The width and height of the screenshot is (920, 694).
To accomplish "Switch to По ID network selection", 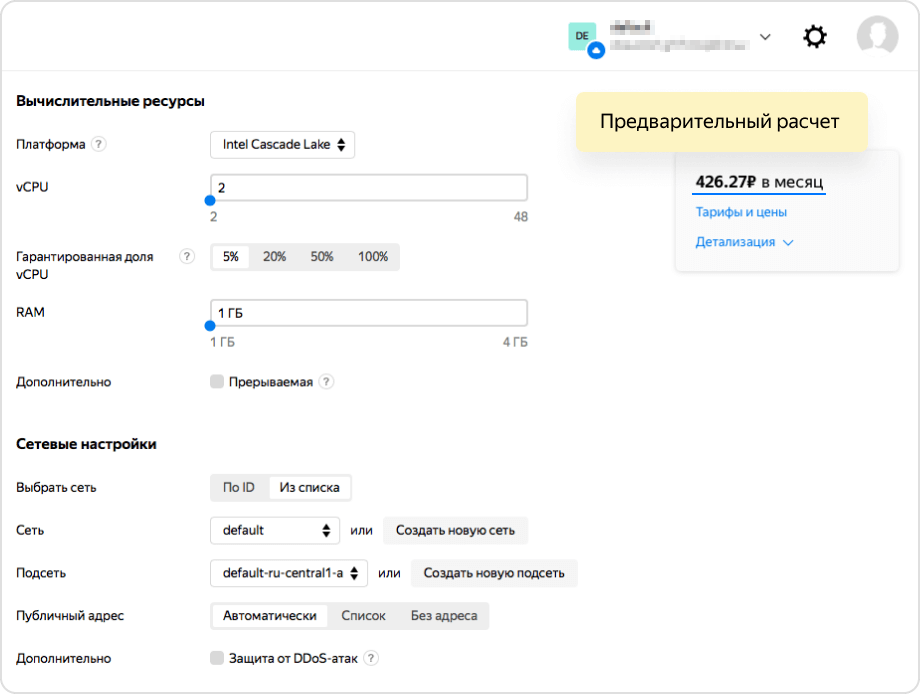I will [238, 488].
